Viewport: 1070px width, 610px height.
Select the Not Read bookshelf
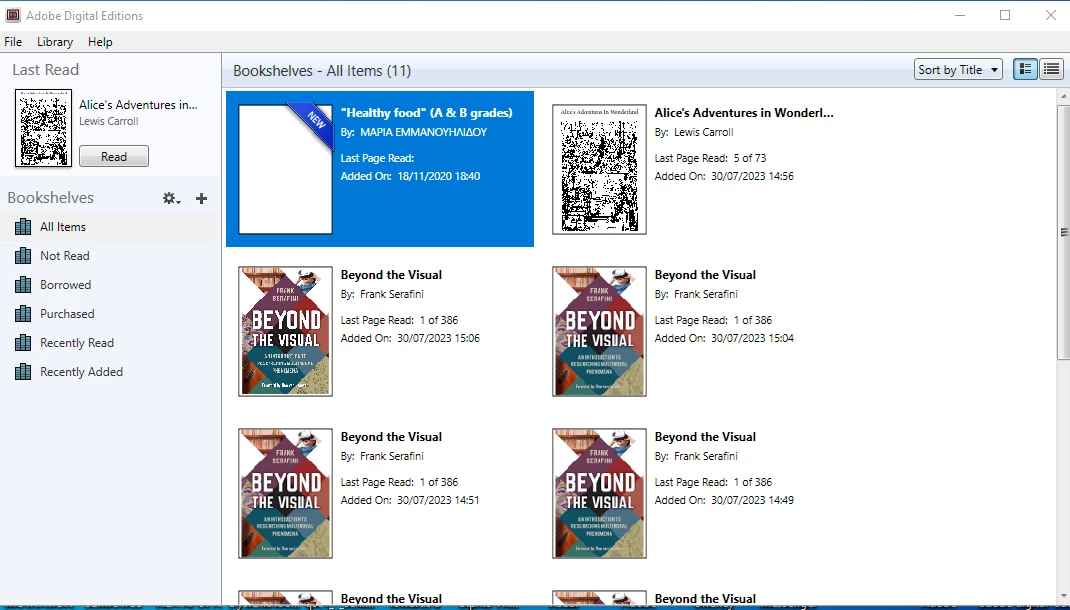click(109, 256)
